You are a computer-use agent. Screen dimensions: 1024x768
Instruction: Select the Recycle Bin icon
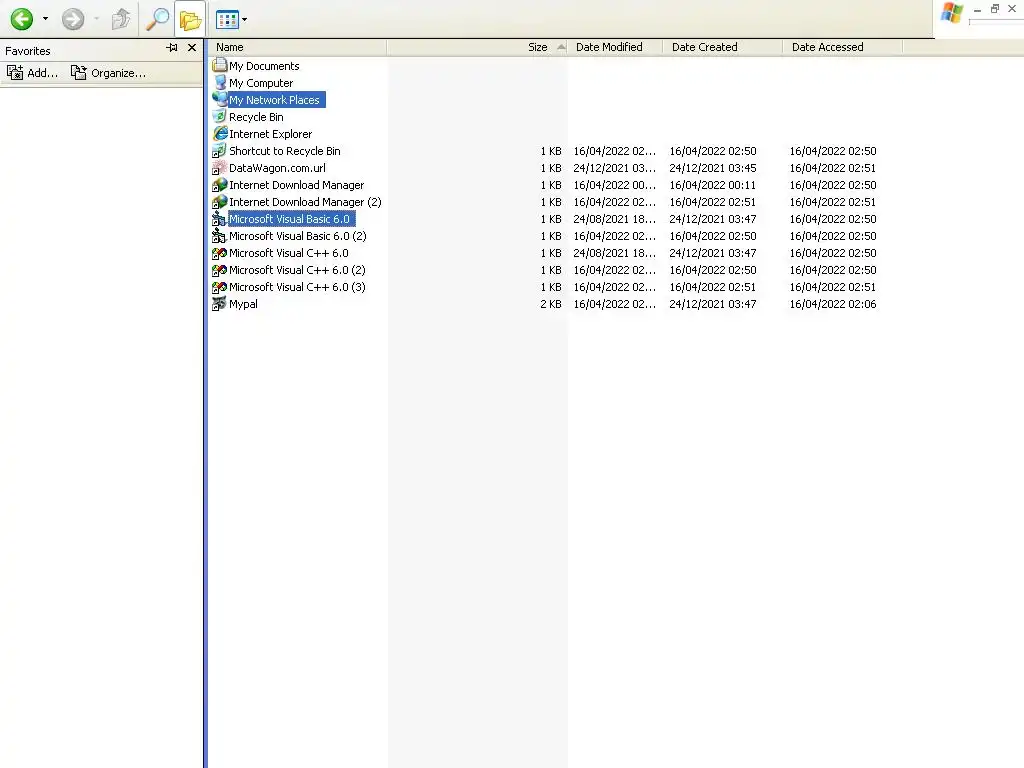pyautogui.click(x=220, y=116)
